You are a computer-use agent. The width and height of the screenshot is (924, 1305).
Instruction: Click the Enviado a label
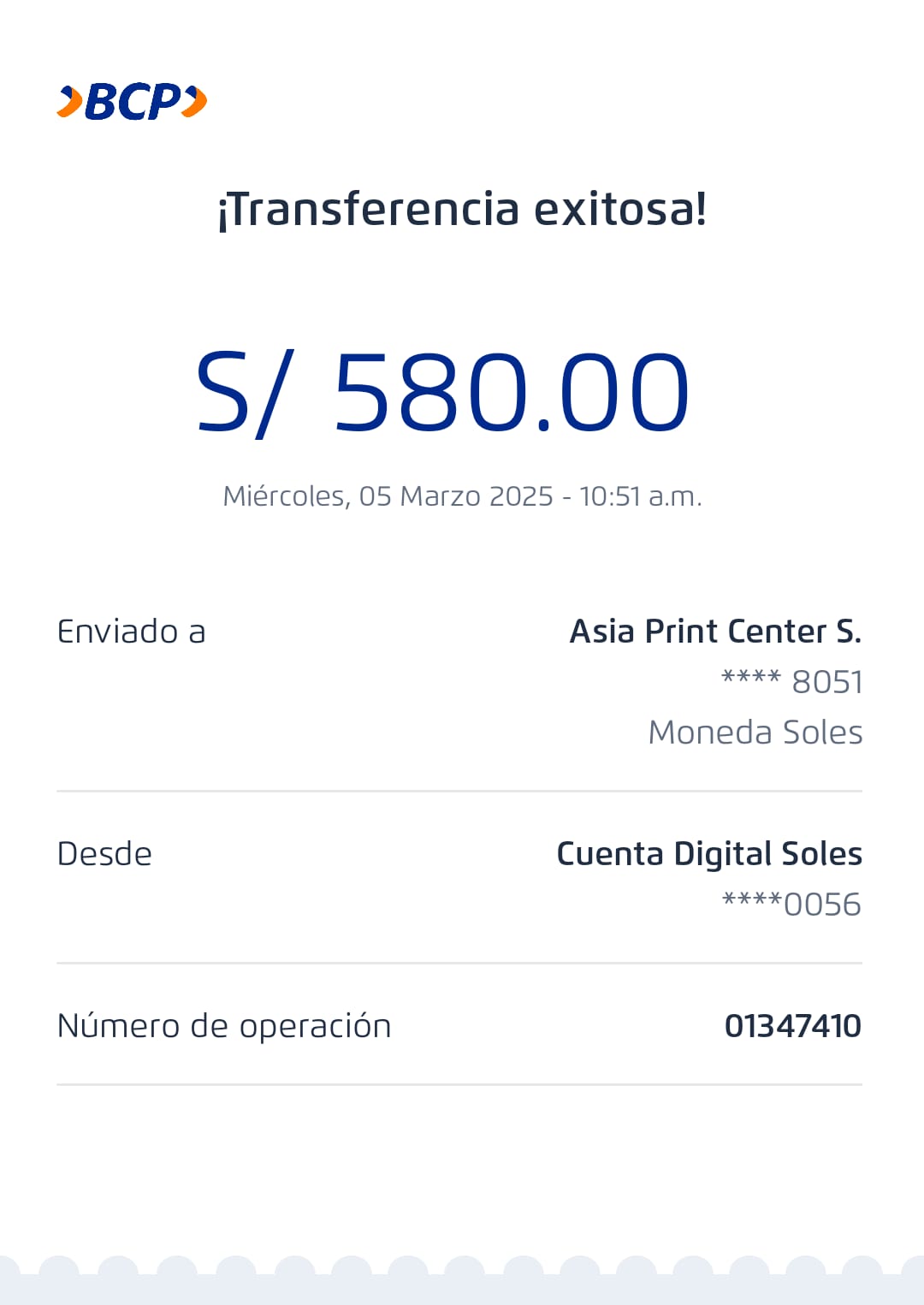[x=131, y=632]
